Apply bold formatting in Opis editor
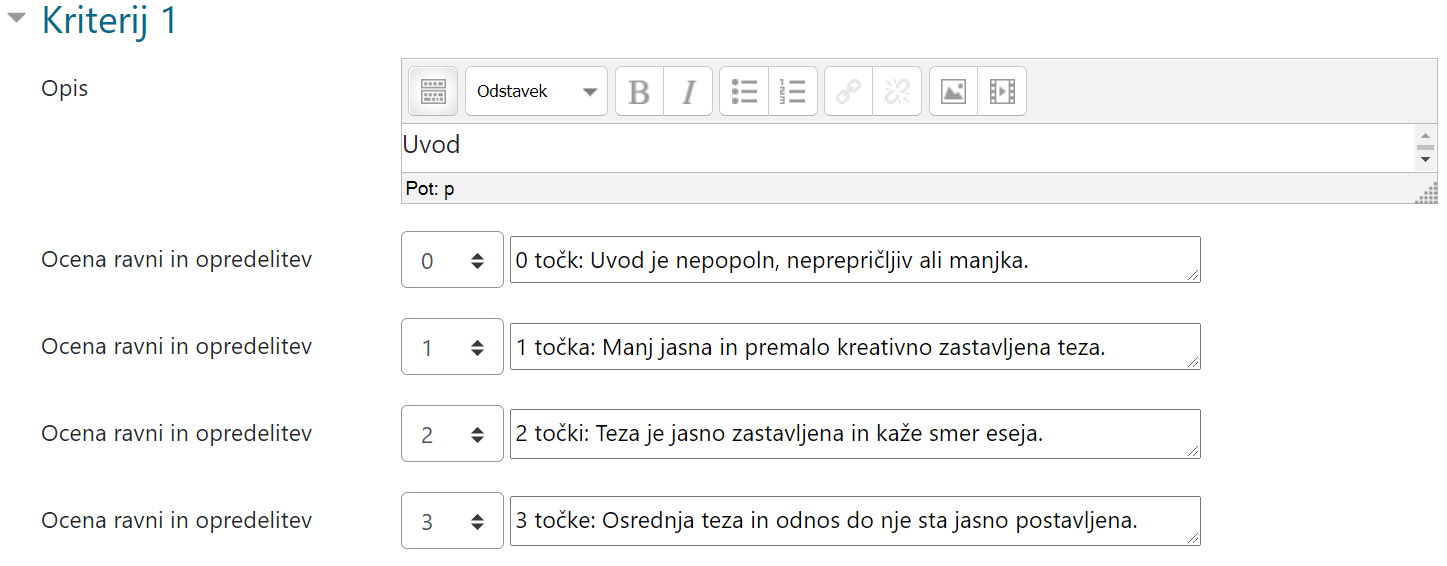 640,92
